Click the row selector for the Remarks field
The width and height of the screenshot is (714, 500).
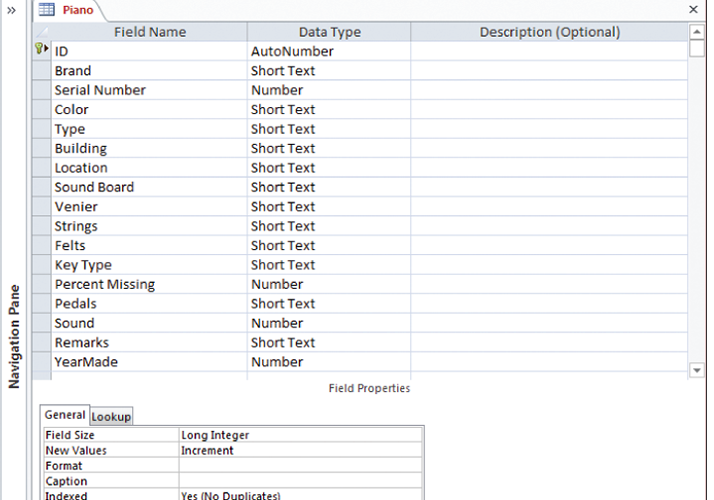(41, 342)
